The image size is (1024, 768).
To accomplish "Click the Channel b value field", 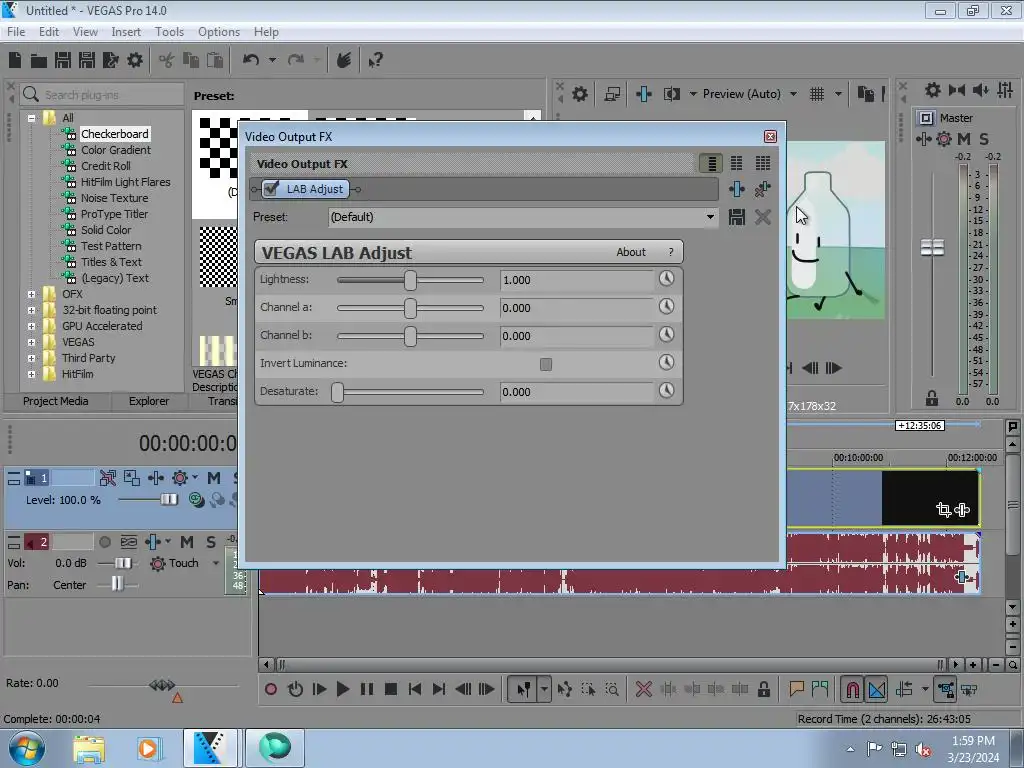I will click(x=577, y=336).
